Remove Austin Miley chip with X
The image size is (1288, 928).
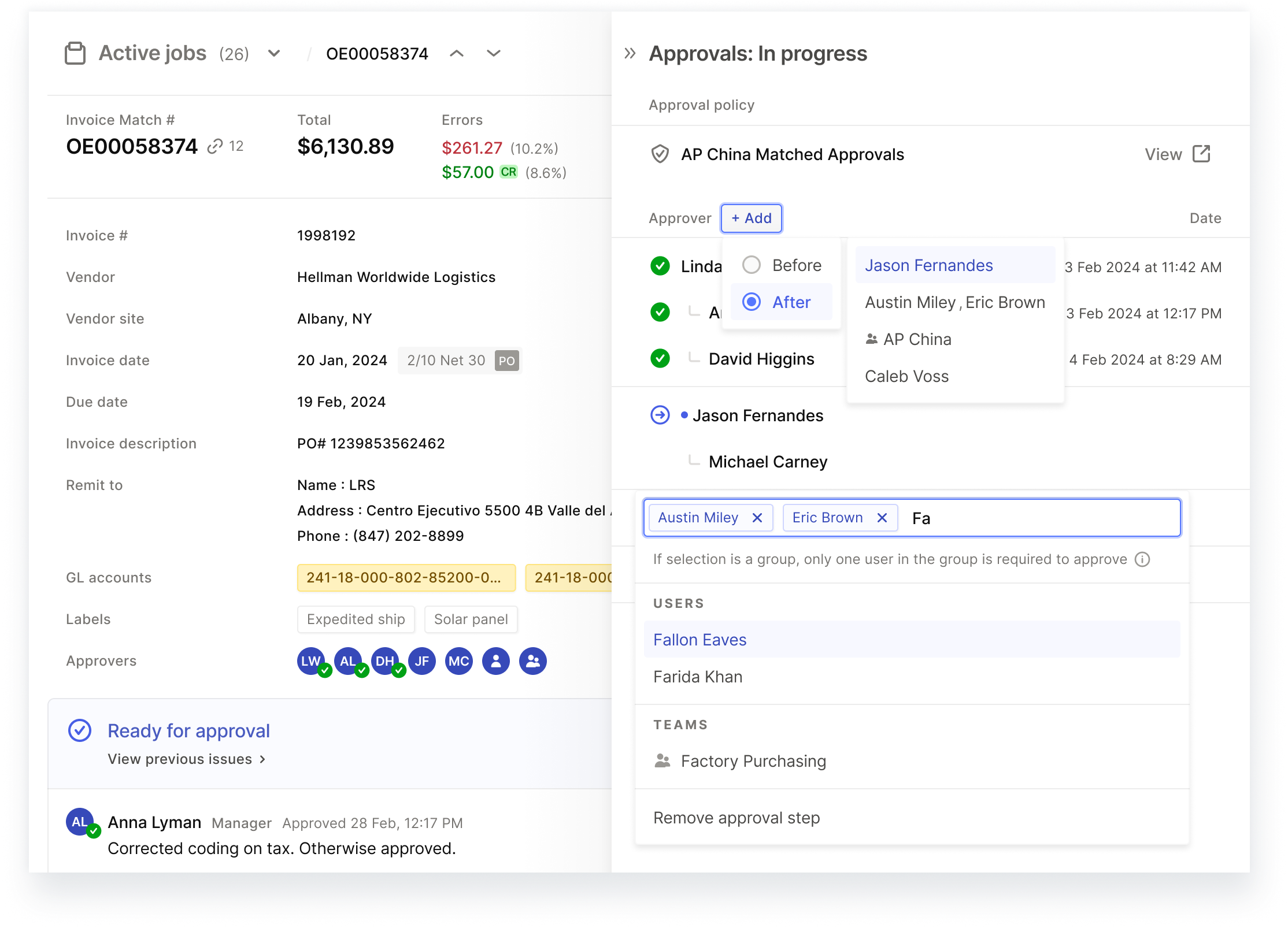coord(757,518)
